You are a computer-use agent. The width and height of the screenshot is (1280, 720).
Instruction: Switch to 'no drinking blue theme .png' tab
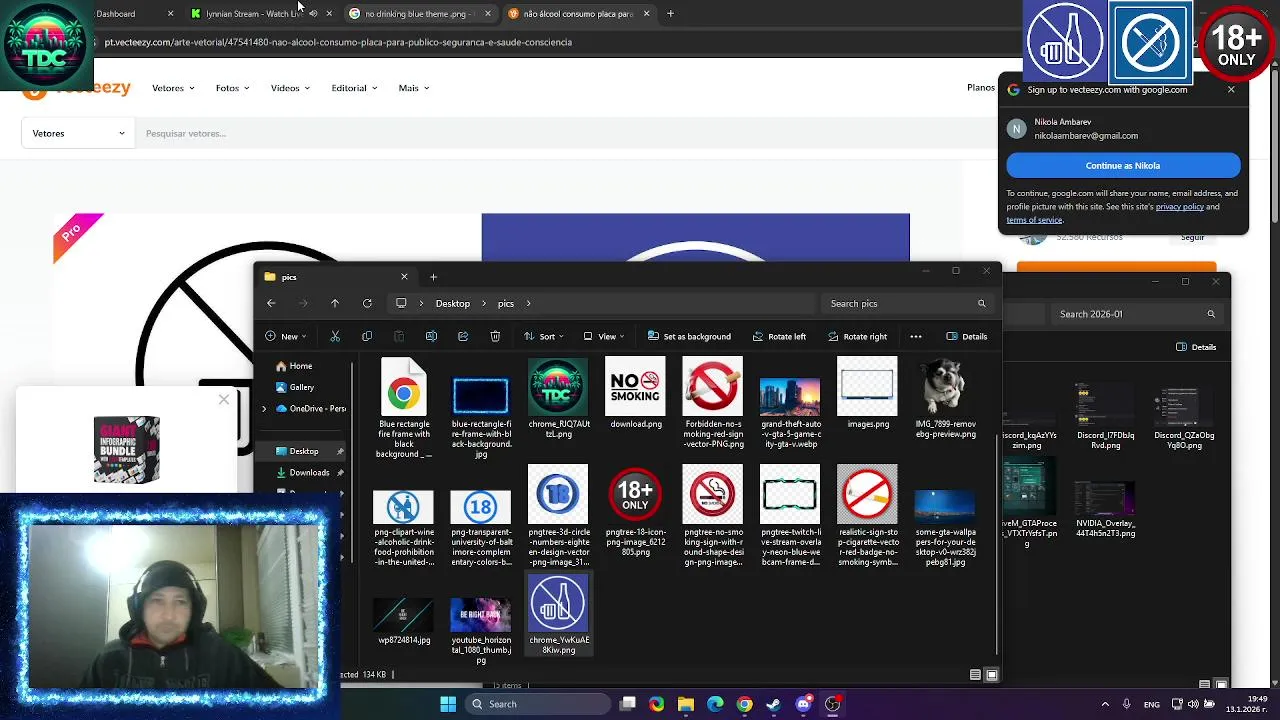click(x=420, y=14)
